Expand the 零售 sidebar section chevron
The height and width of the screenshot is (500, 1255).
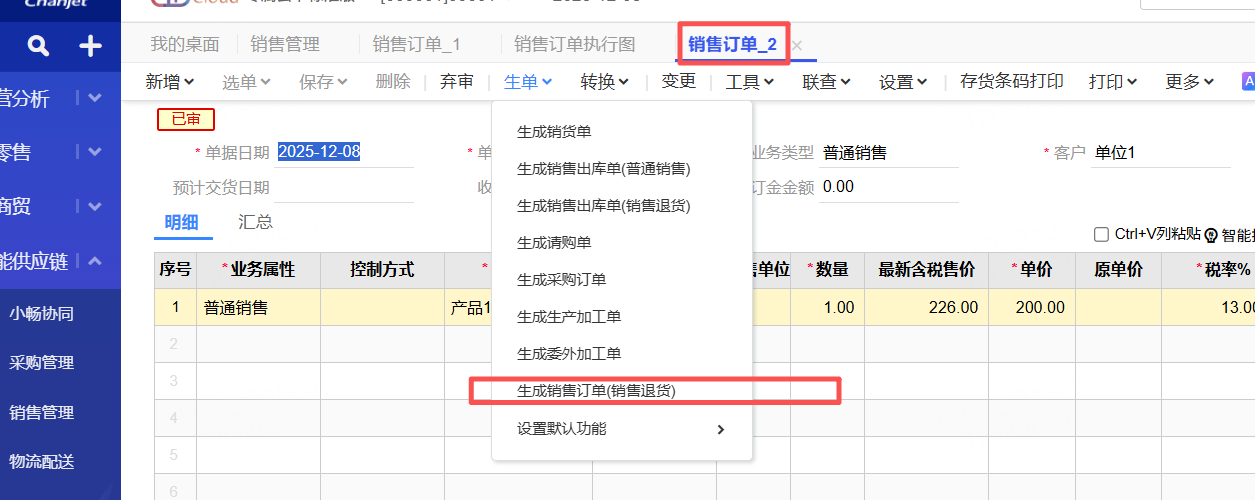point(95,152)
